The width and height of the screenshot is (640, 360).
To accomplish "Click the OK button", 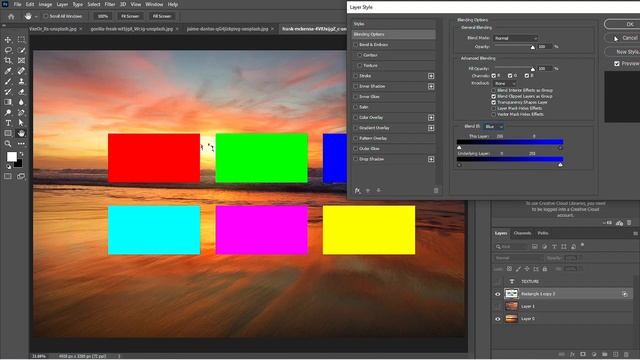I will pos(622,24).
